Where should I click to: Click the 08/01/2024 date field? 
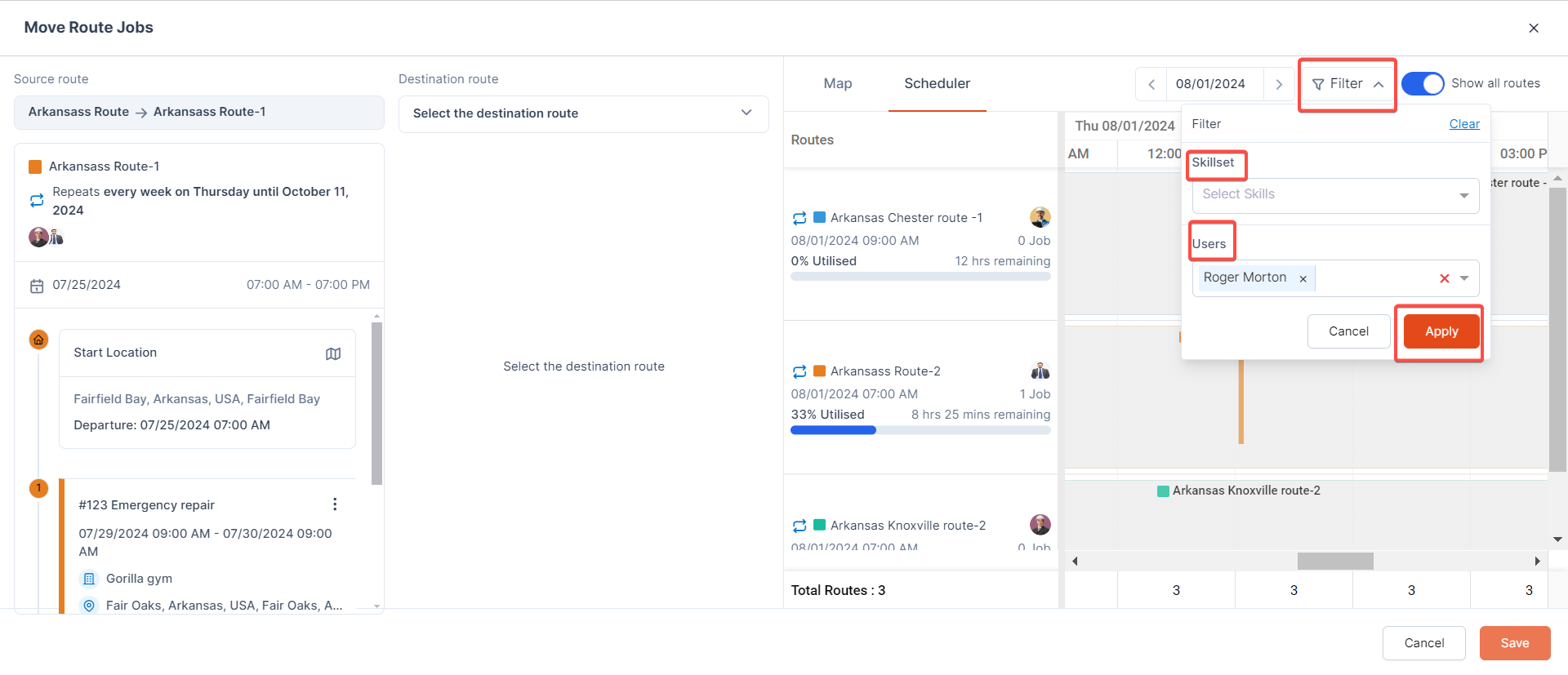[1210, 84]
